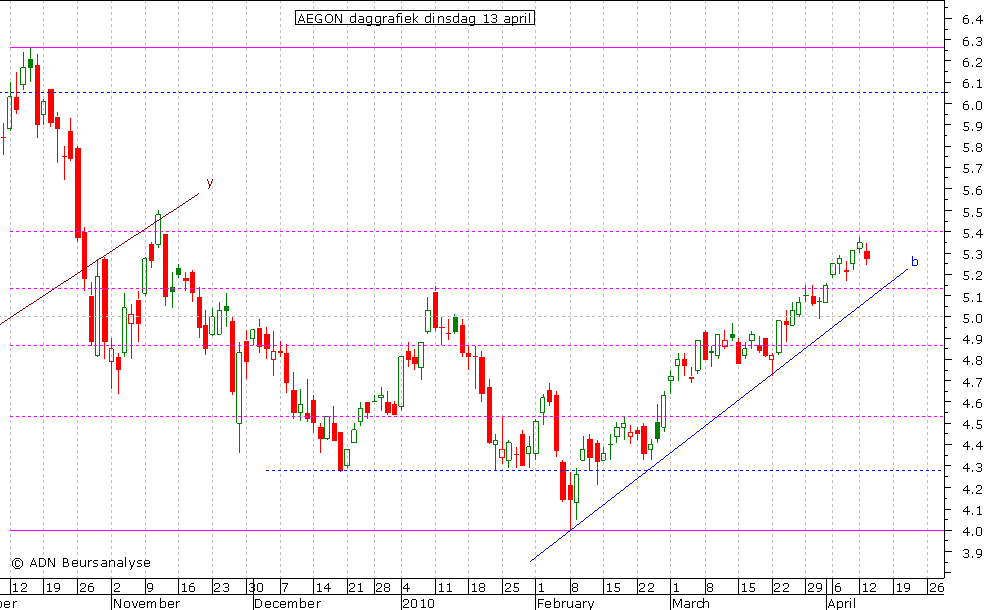This screenshot has width=985, height=610.
Task: Click date label '26' under October
Action: (87, 587)
